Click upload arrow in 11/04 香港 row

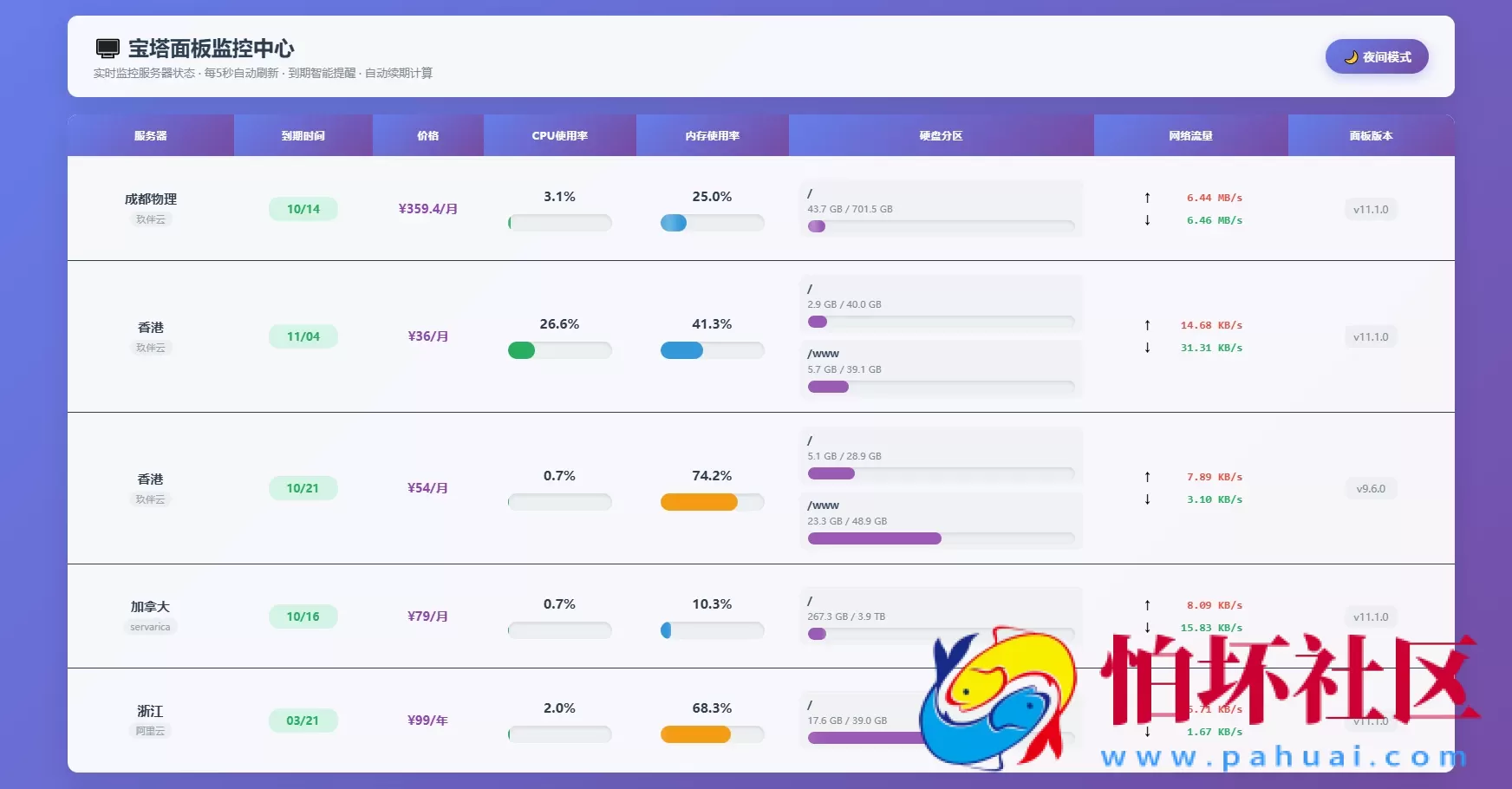click(x=1147, y=325)
